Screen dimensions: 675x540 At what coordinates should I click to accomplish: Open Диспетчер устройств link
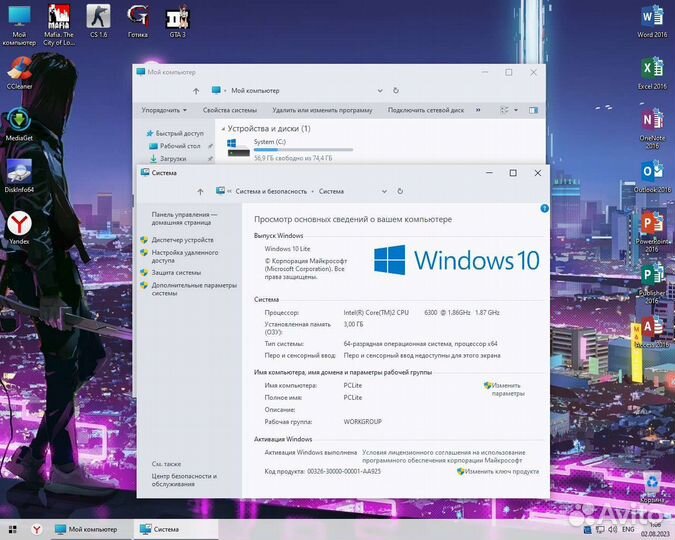(182, 240)
